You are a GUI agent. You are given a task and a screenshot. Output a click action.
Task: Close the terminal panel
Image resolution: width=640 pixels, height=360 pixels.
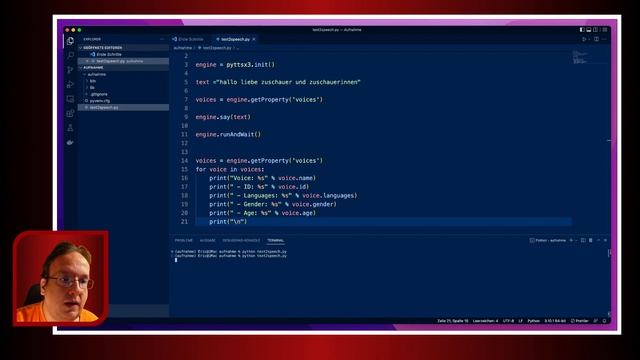point(605,240)
